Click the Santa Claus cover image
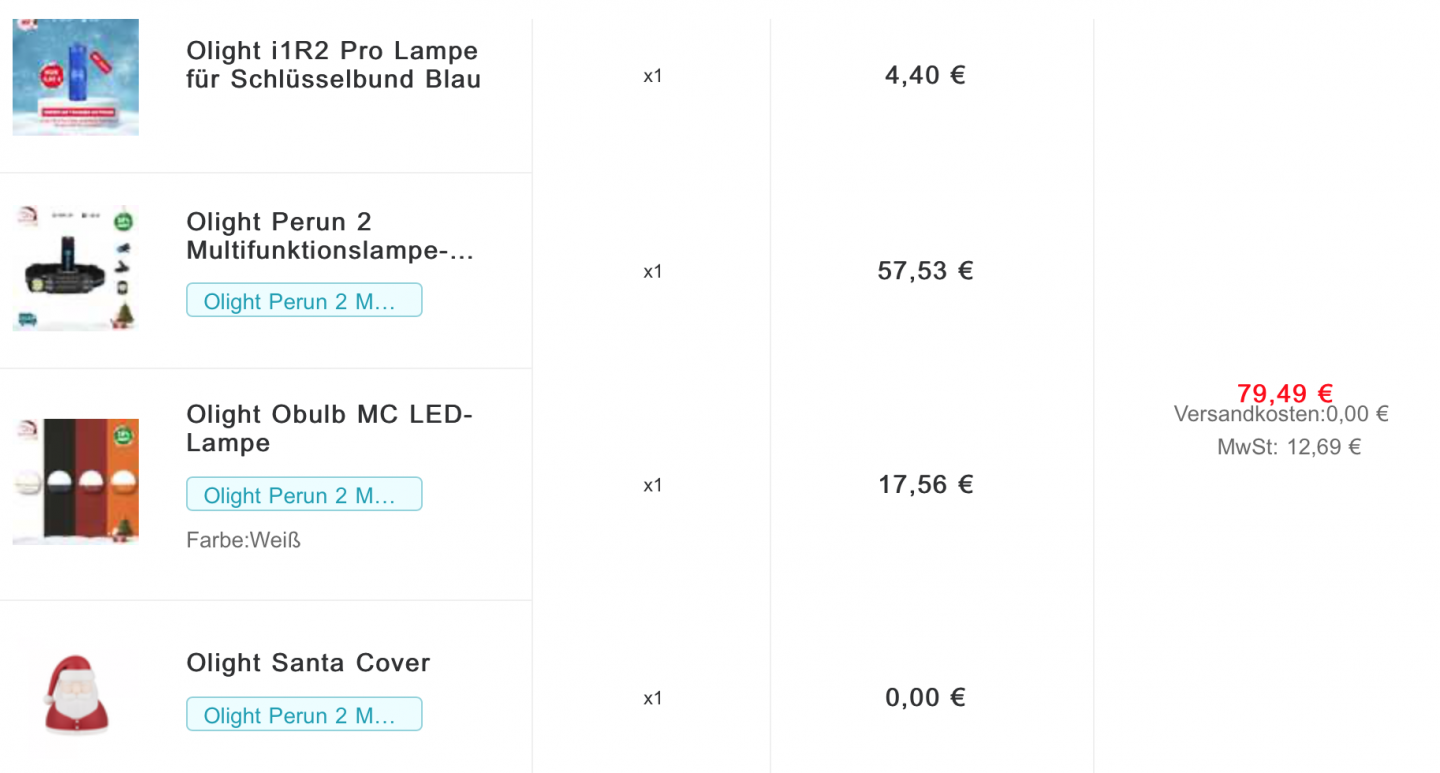The image size is (1440, 773). tap(75, 697)
